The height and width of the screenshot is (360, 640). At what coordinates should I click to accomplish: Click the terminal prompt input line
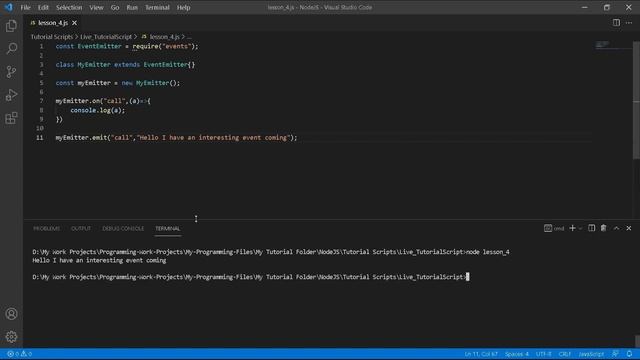[251, 277]
